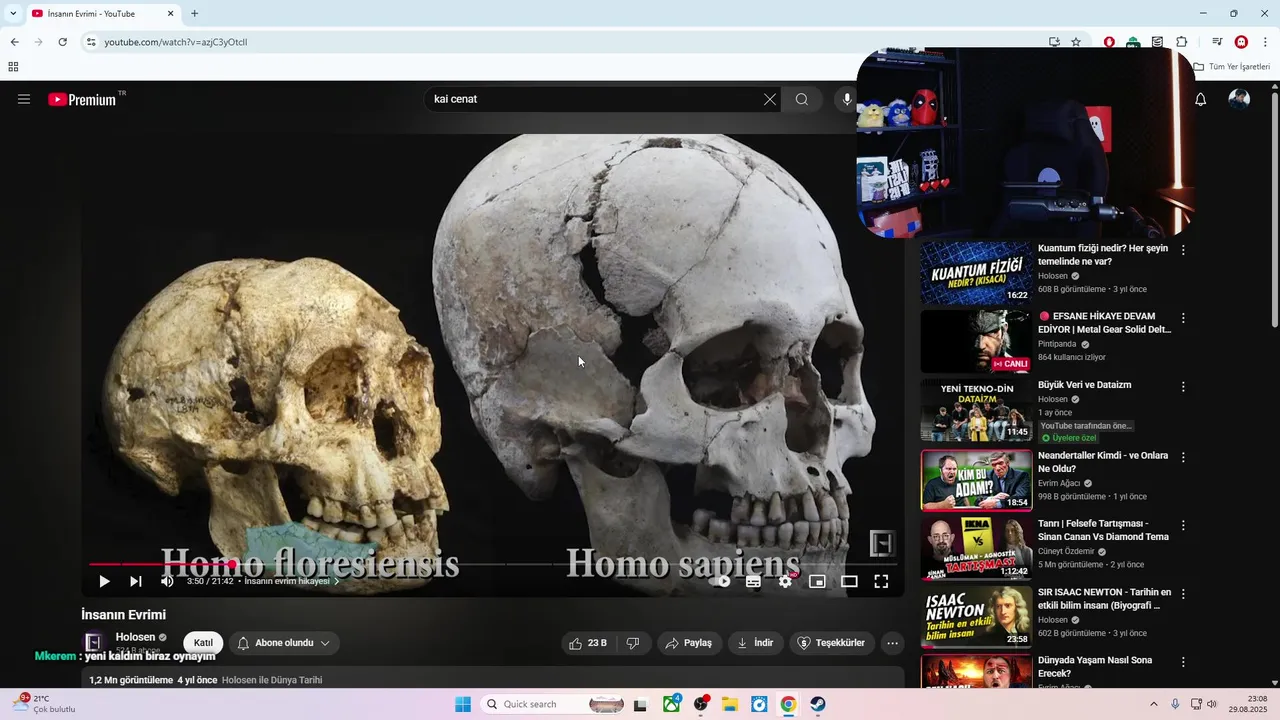Switch to miniplayer mode
Image resolution: width=1280 pixels, height=720 pixels.
pyautogui.click(x=817, y=581)
